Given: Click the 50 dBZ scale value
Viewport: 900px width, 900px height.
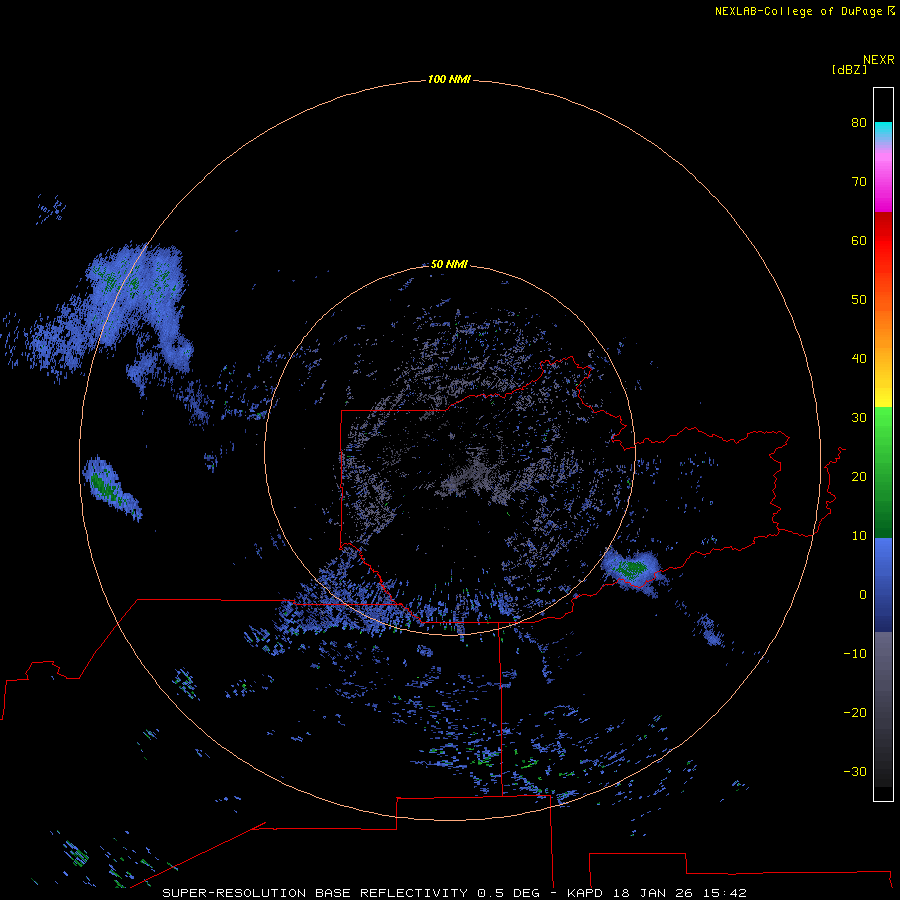Looking at the screenshot, I should 859,300.
